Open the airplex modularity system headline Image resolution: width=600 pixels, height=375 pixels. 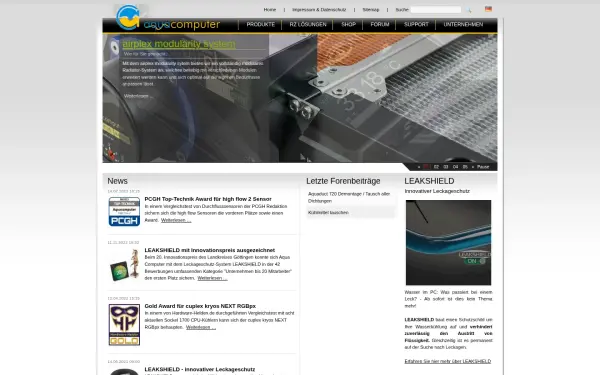point(179,44)
